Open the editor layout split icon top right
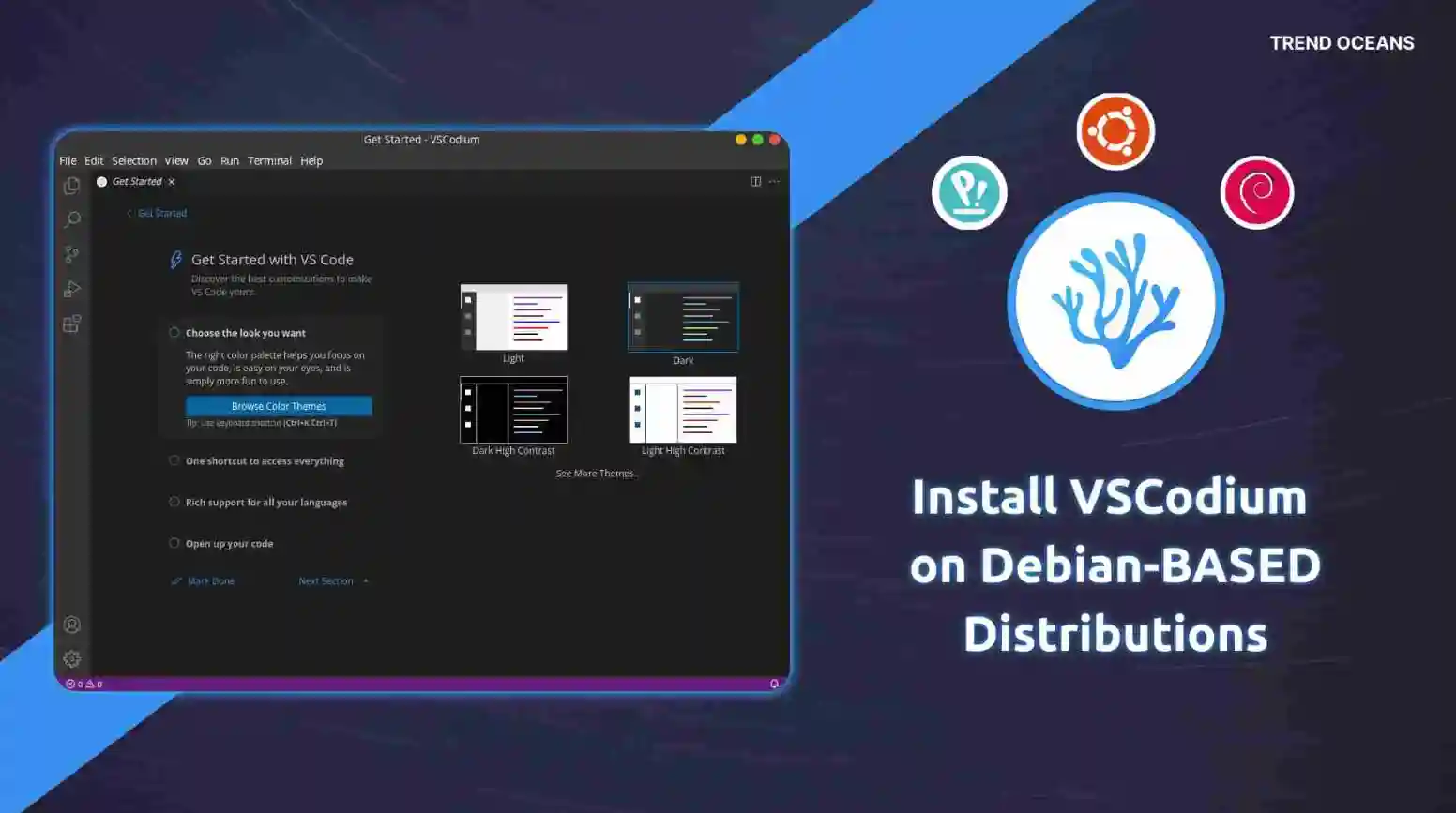 (756, 181)
